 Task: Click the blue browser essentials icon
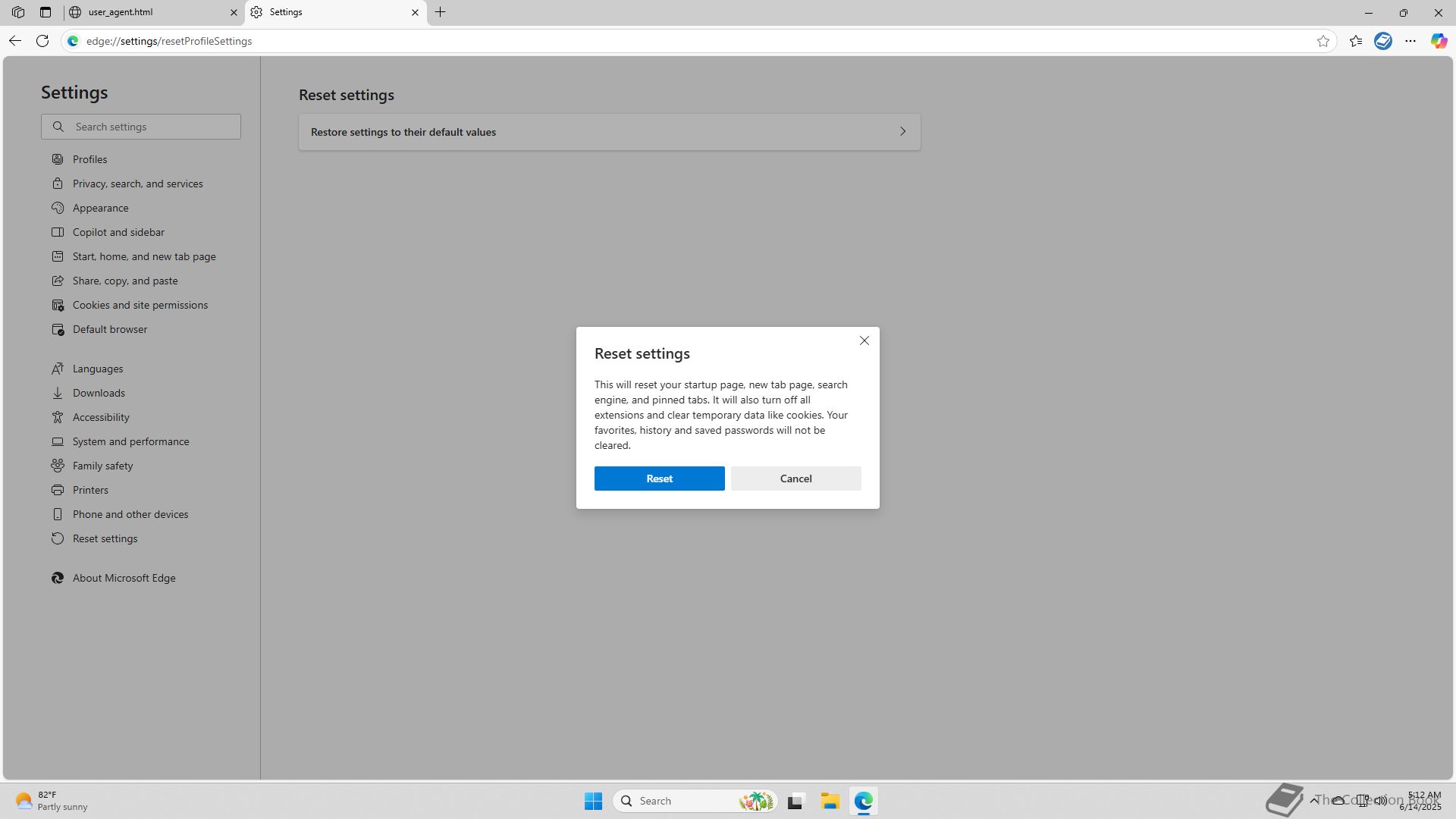(1383, 41)
